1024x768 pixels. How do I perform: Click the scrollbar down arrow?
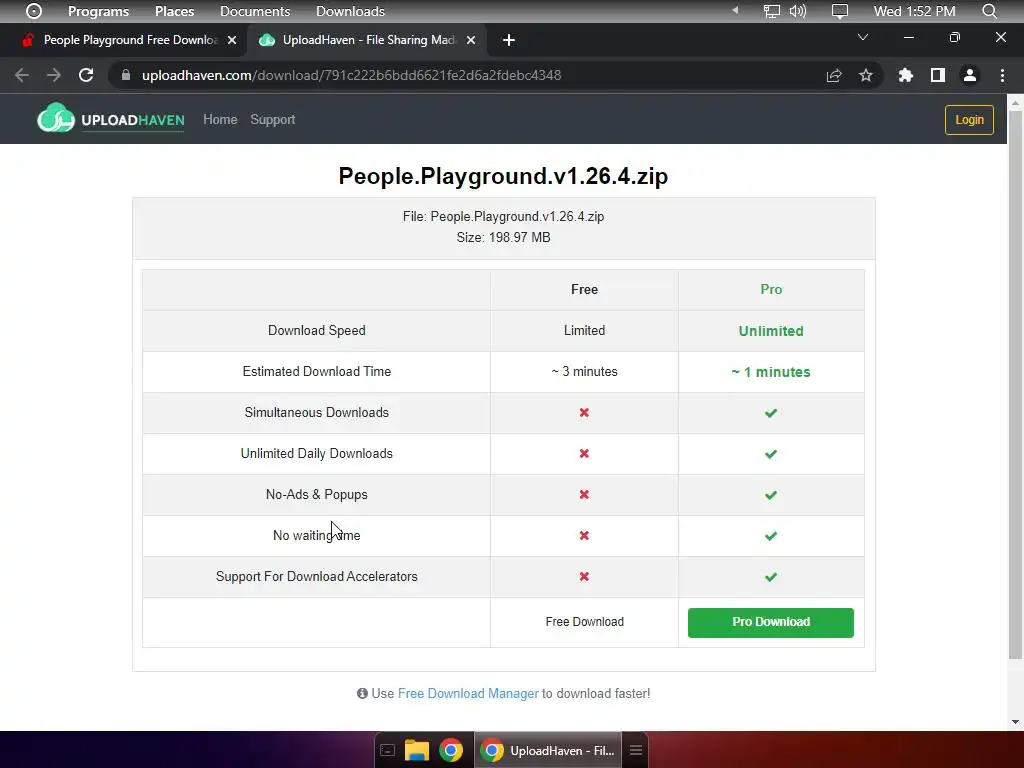pos(1015,722)
